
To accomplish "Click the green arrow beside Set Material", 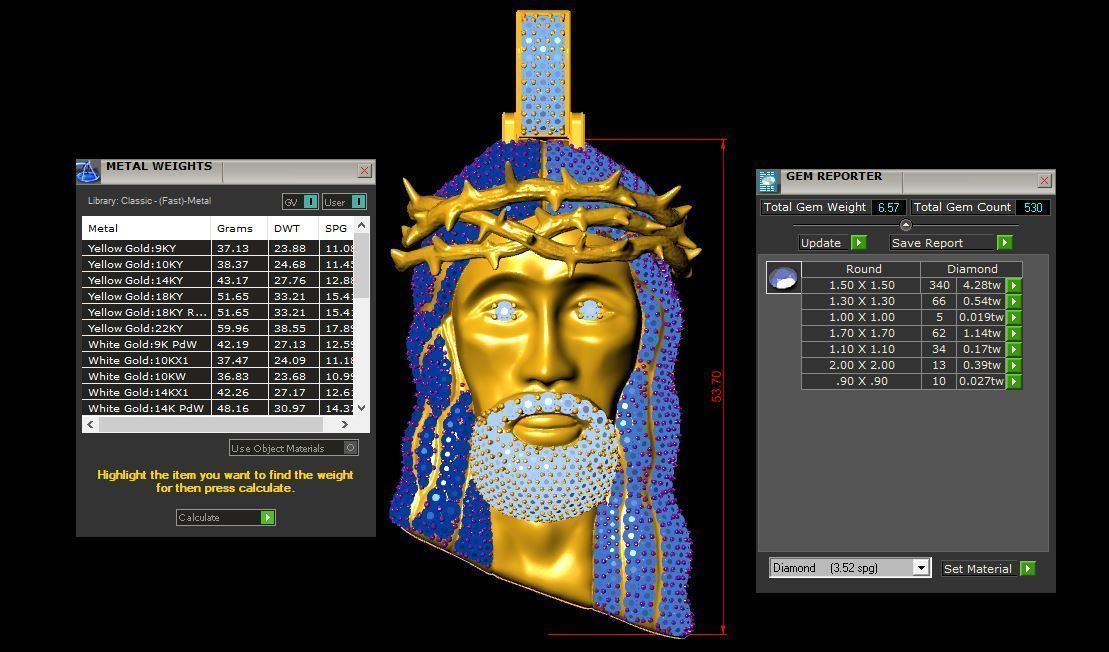I will click(x=1028, y=568).
